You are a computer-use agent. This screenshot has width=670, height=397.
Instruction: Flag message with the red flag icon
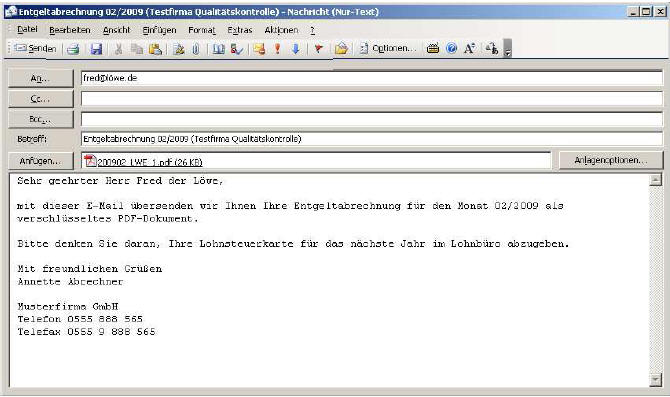point(318,49)
